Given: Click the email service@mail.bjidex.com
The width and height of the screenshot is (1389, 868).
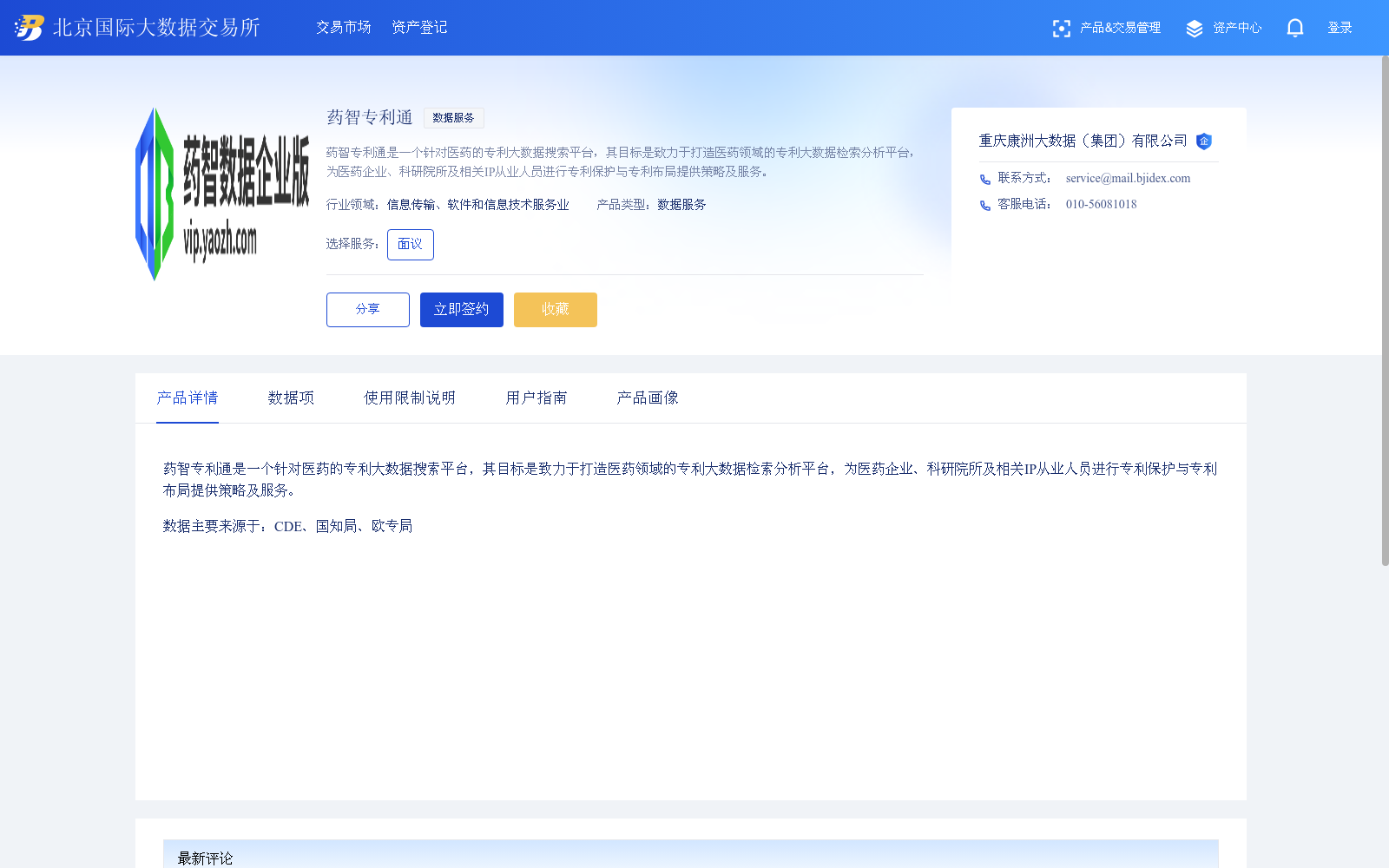Looking at the screenshot, I should point(1128,178).
